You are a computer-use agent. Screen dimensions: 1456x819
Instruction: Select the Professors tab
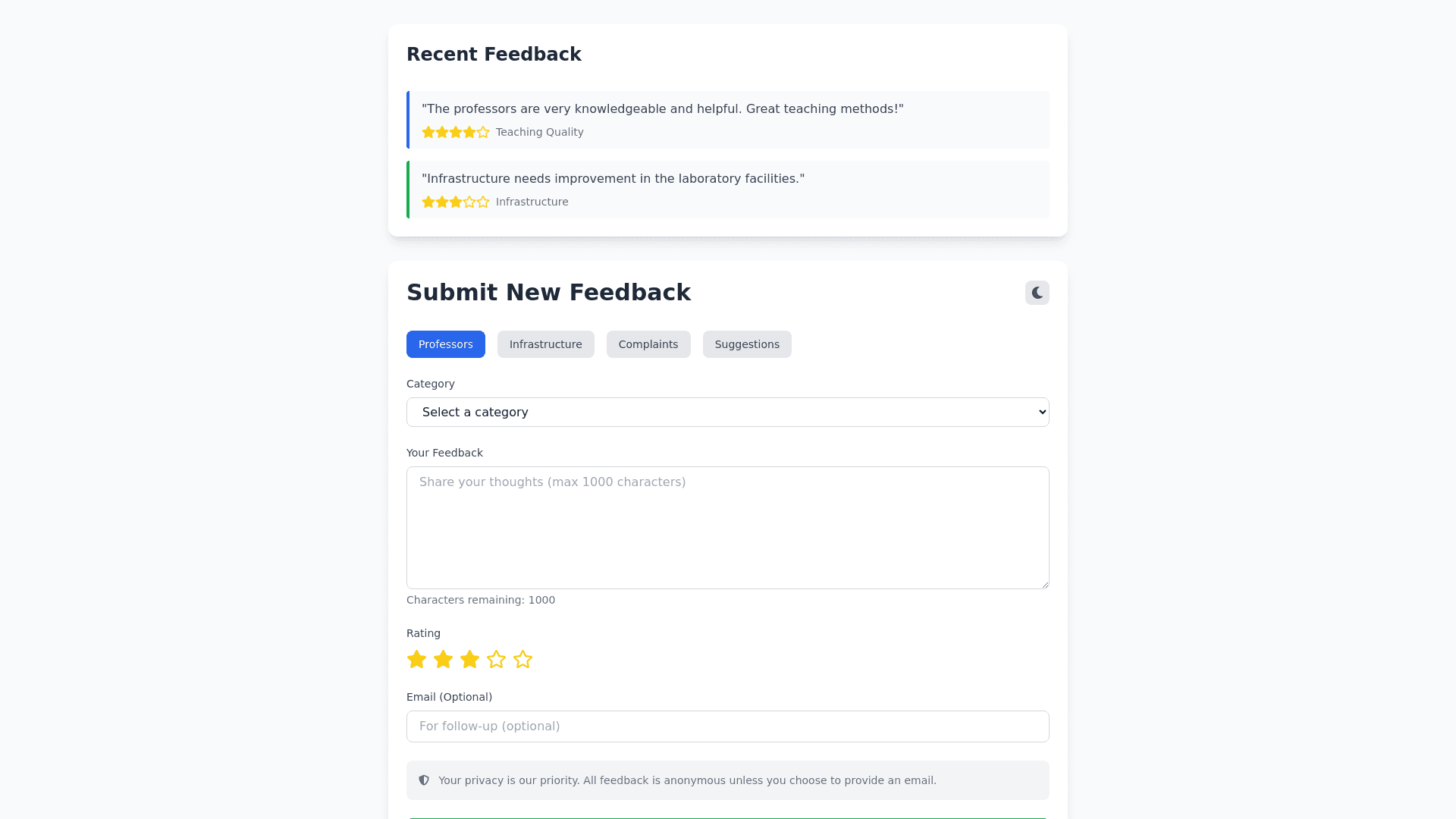click(x=445, y=344)
